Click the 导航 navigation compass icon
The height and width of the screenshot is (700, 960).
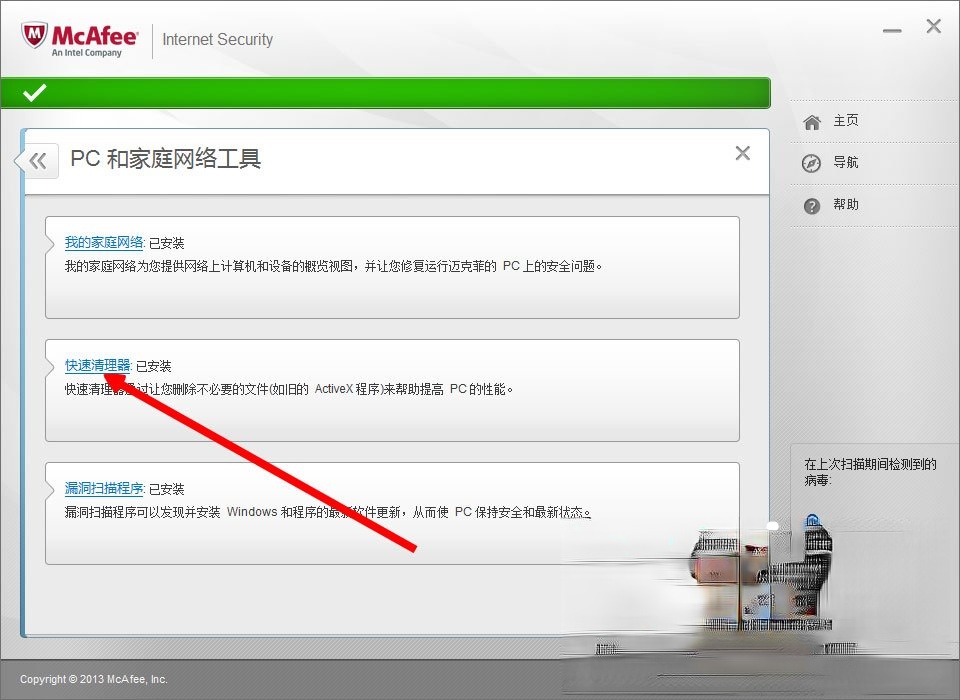pos(811,162)
